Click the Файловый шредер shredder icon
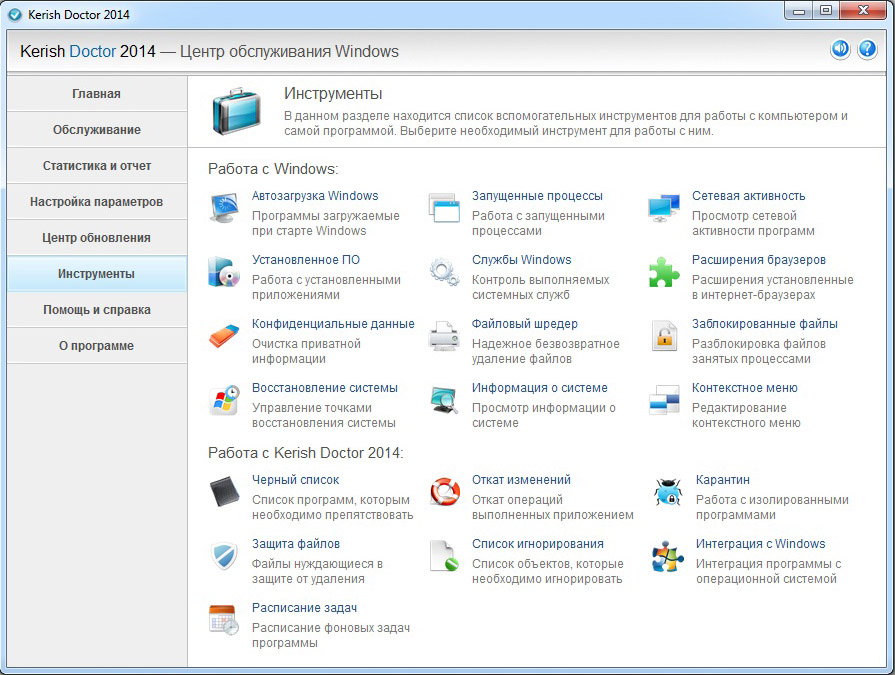The image size is (895, 675). point(444,336)
